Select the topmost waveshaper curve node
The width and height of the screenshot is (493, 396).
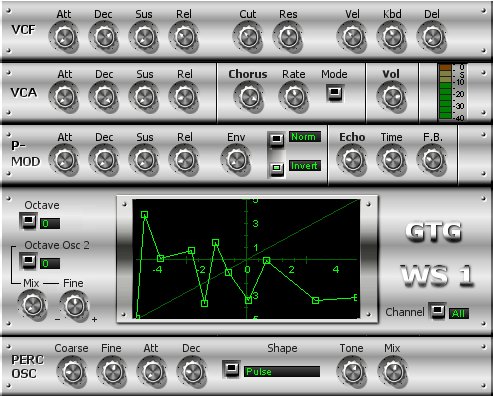144,215
